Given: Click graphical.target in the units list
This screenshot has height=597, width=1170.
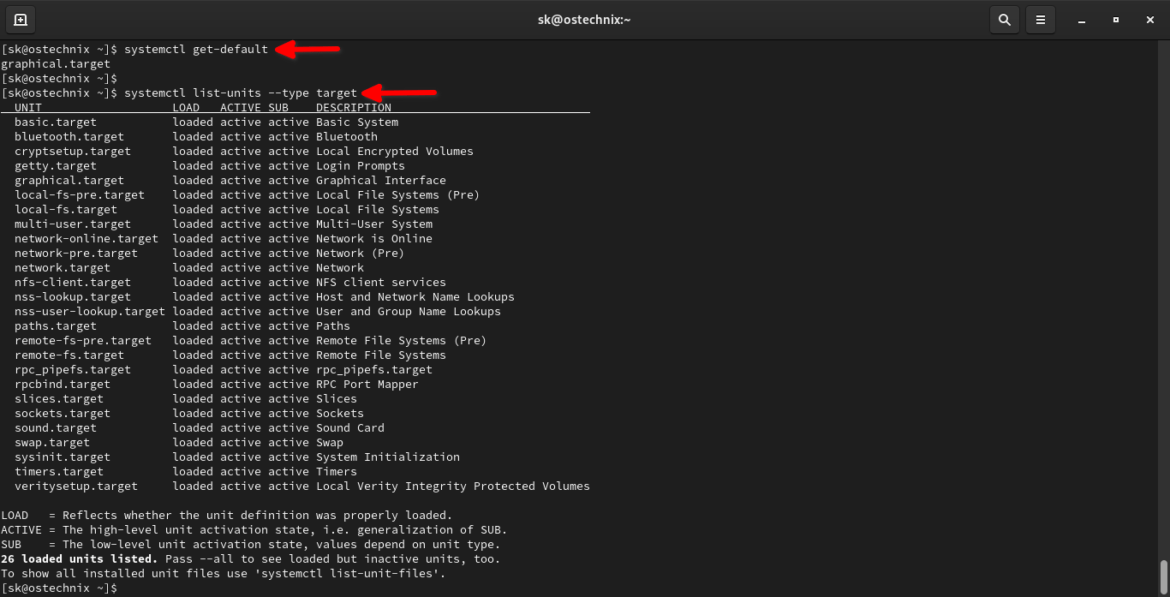Looking at the screenshot, I should pos(69,181).
